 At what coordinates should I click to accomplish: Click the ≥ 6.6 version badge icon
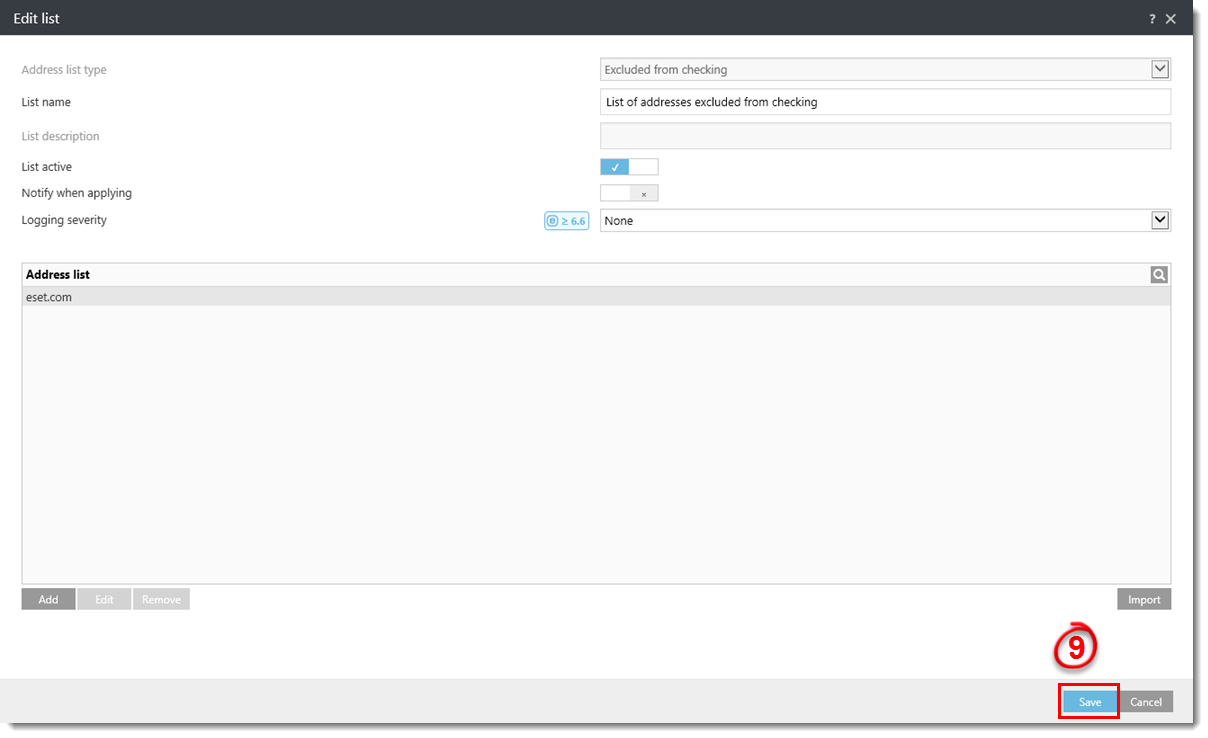click(x=566, y=221)
